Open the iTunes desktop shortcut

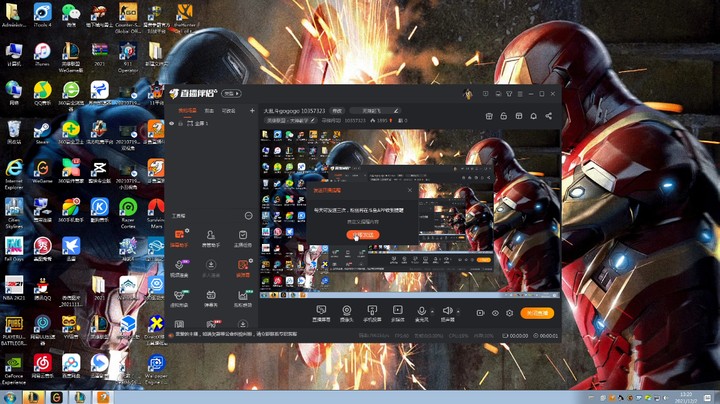coord(43,55)
